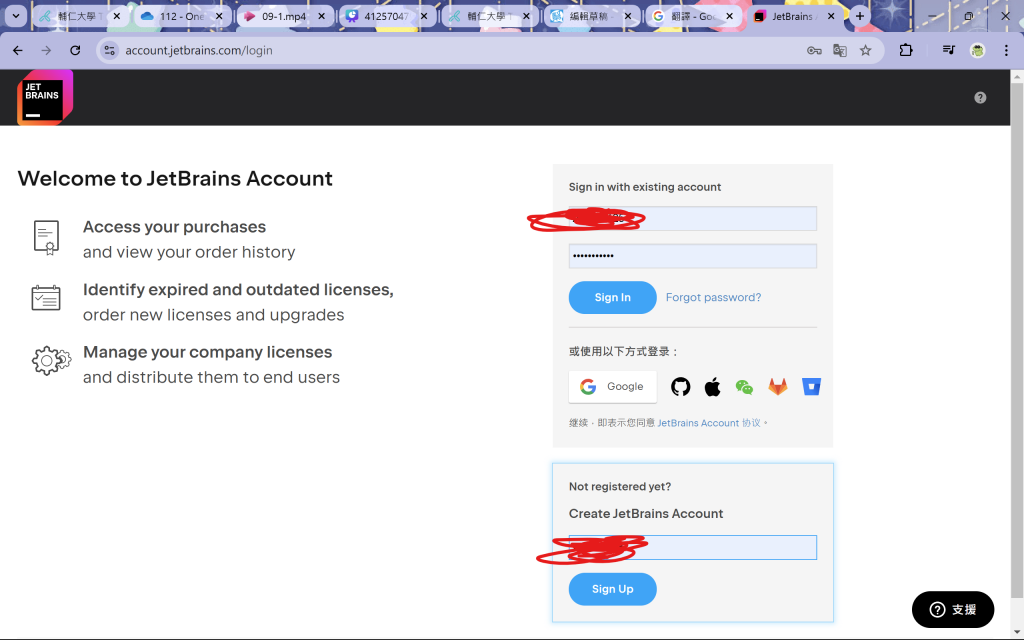The image size is (1024, 640).
Task: Close the 41257047 tab
Action: coord(424,16)
